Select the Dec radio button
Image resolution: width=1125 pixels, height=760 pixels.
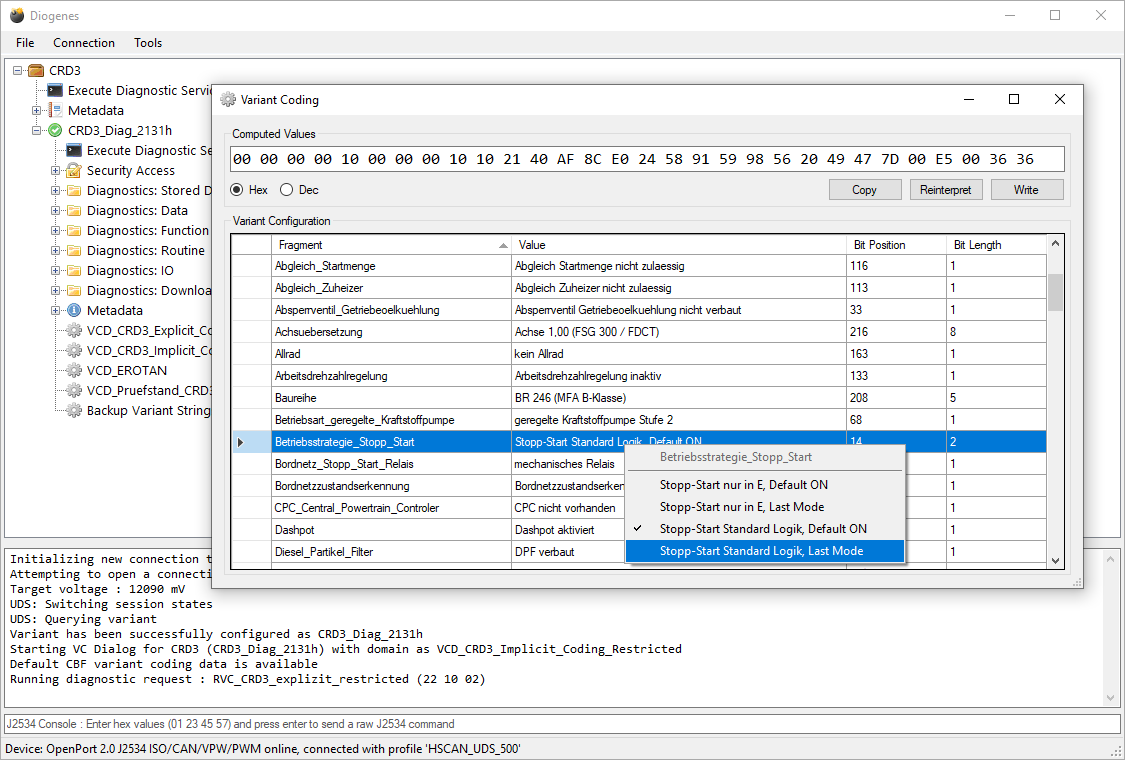[x=287, y=190]
